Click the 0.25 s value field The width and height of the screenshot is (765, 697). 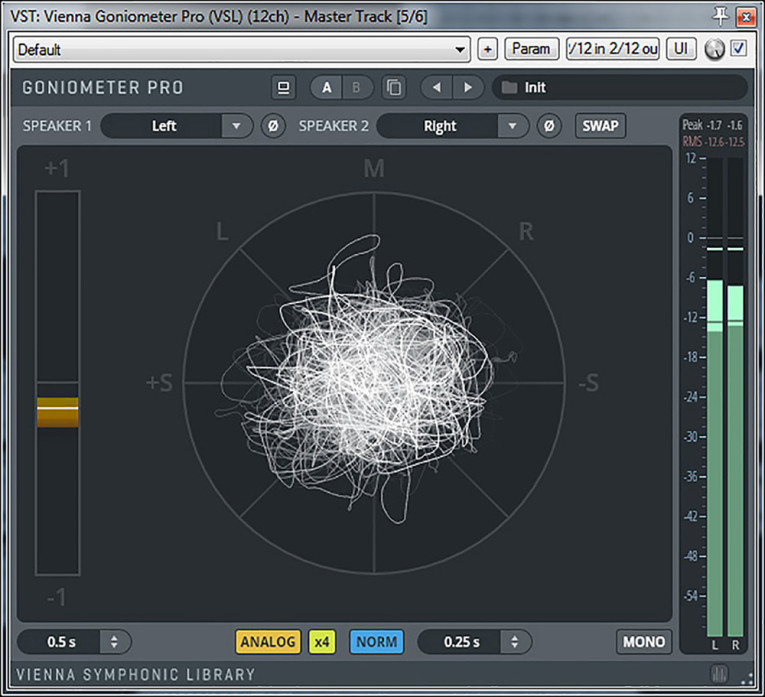(461, 641)
